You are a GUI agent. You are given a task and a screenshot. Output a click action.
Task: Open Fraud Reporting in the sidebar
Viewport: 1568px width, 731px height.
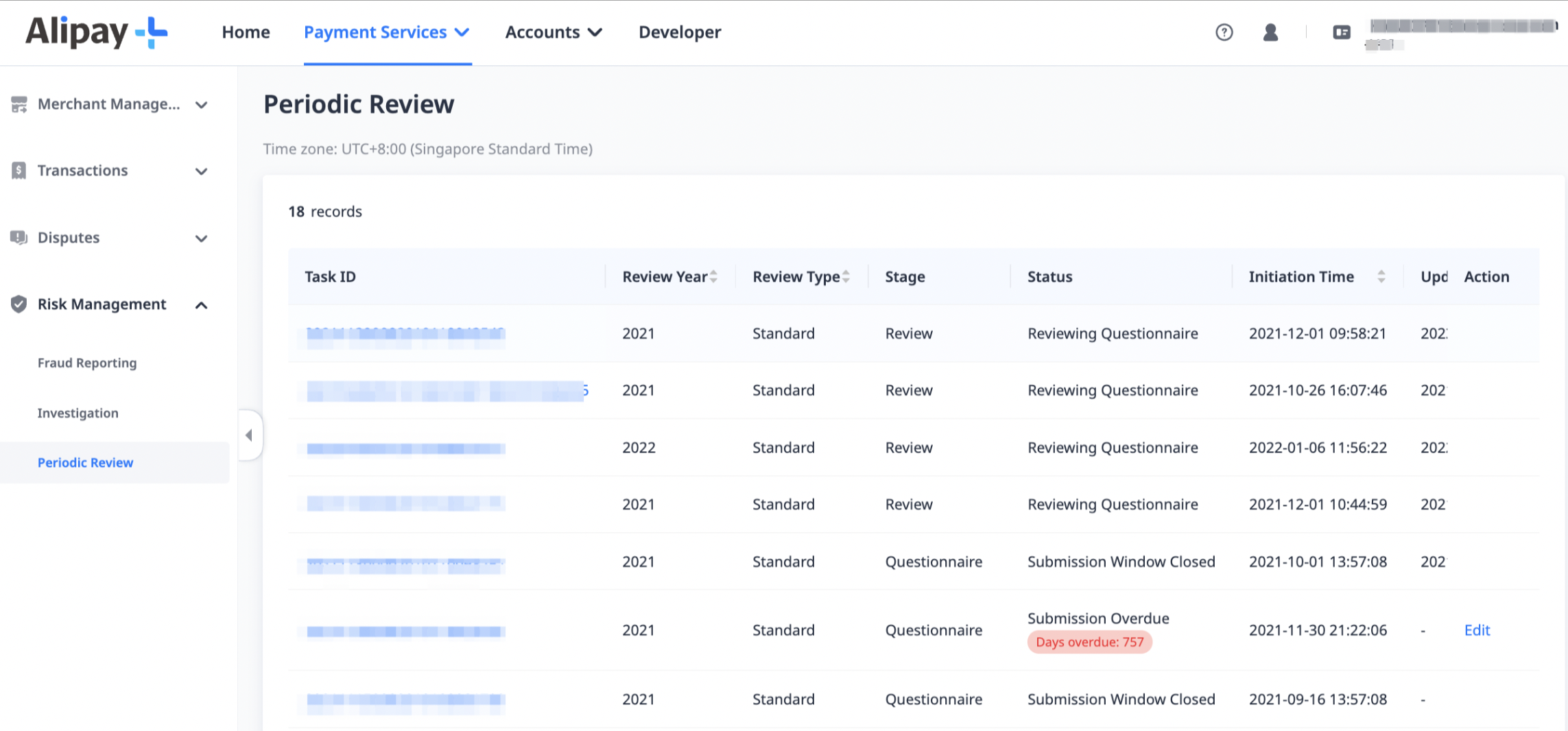click(87, 363)
